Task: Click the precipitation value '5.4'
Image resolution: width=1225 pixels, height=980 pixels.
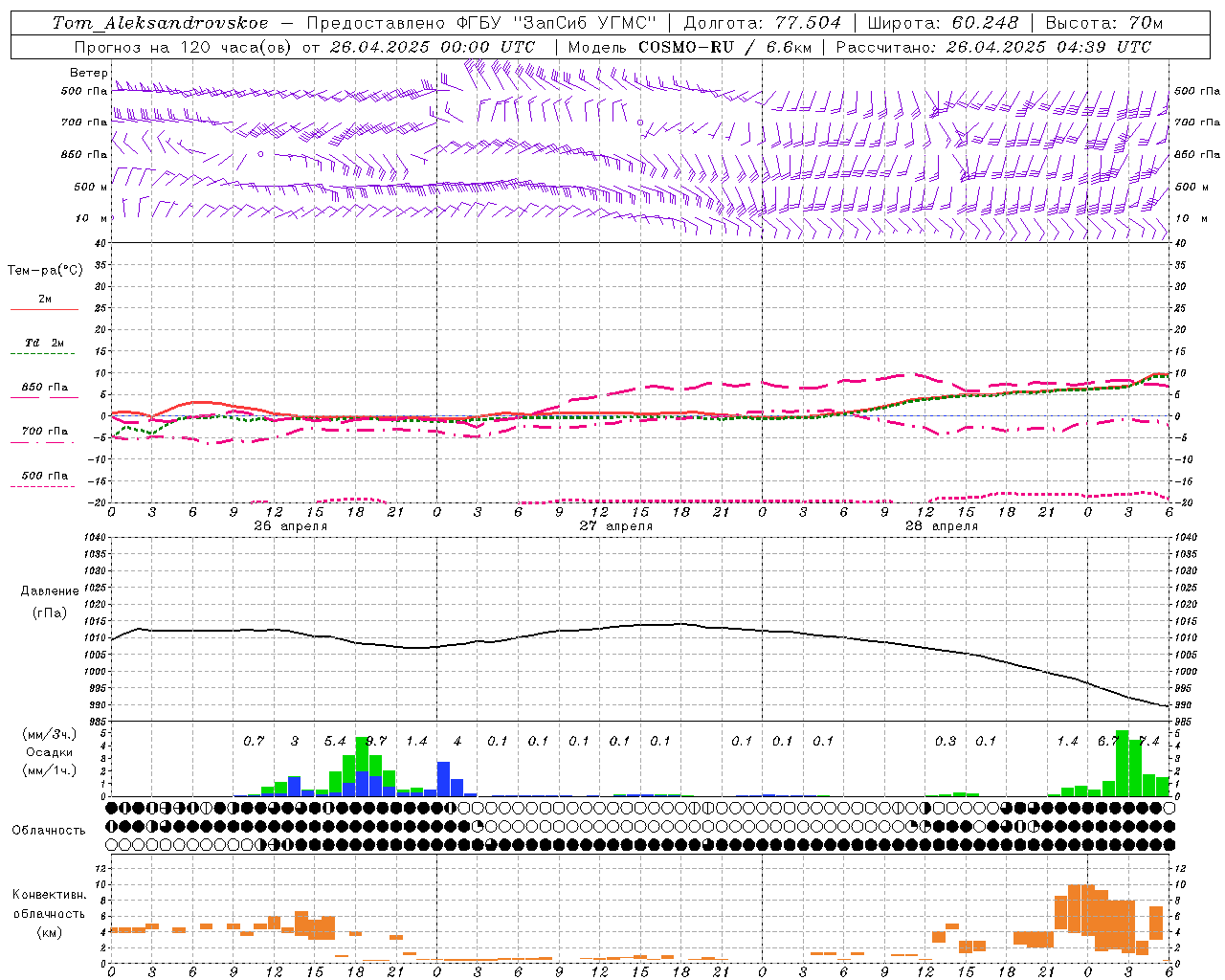Action: point(335,741)
